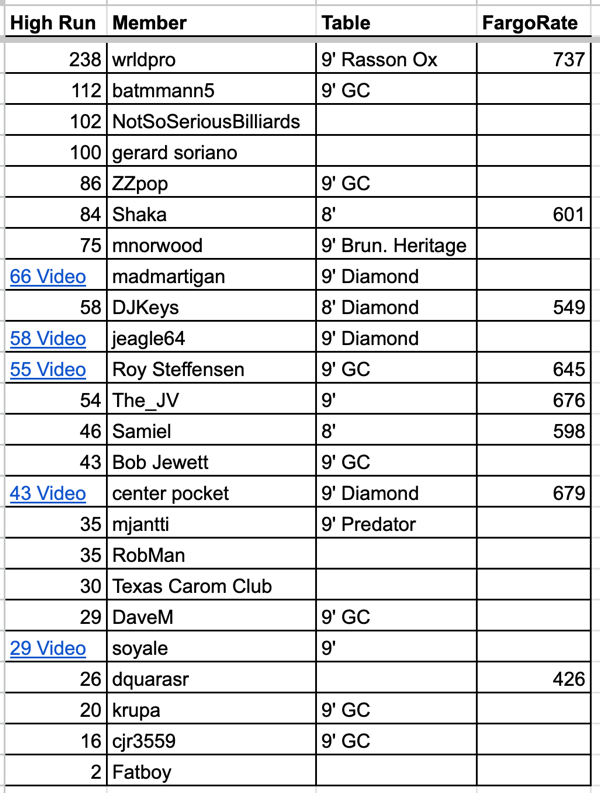
Task: Select the FargoRate cell showing 426
Action: 568,680
